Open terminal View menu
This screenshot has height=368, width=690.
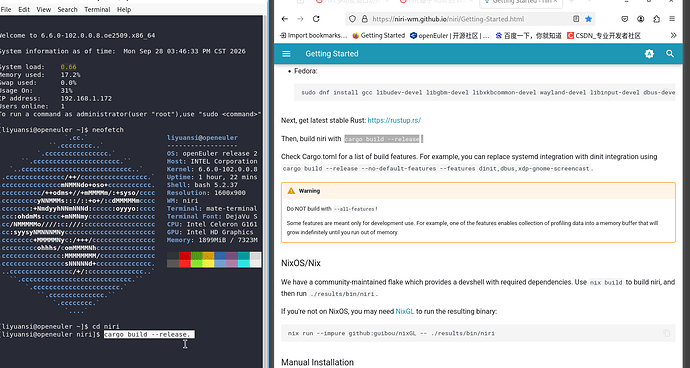(44, 9)
